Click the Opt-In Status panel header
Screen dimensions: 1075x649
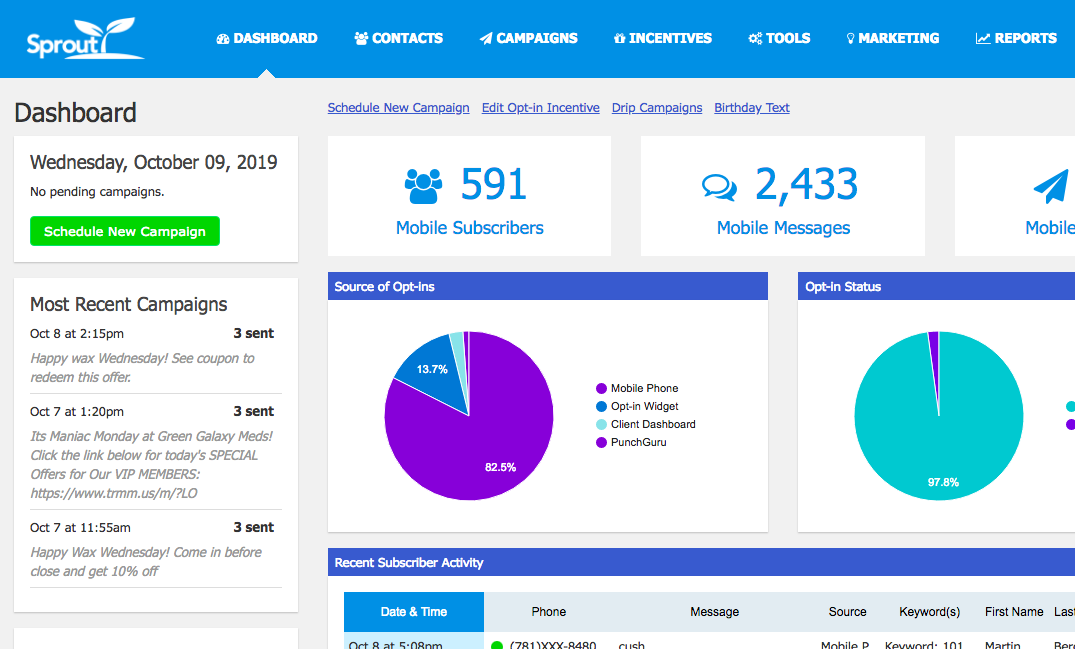[937, 286]
